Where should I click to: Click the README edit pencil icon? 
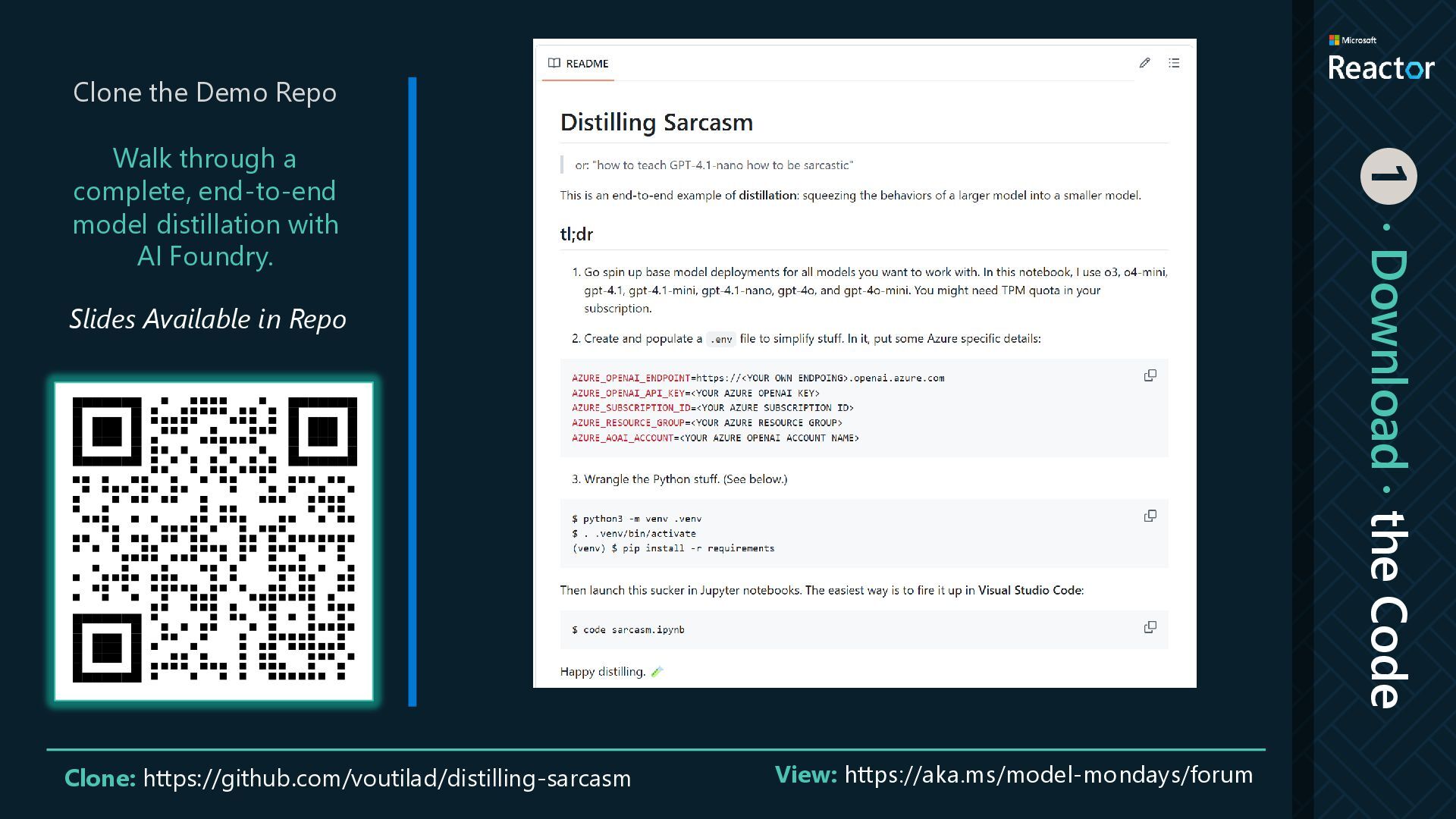click(x=1144, y=63)
